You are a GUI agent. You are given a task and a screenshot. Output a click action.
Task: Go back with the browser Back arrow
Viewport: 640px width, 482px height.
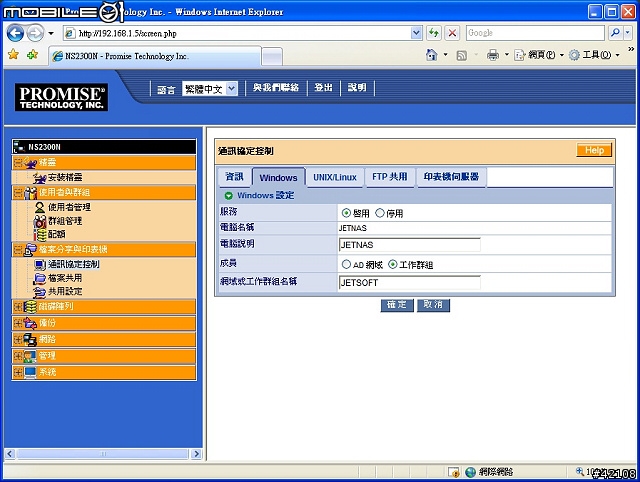15,33
